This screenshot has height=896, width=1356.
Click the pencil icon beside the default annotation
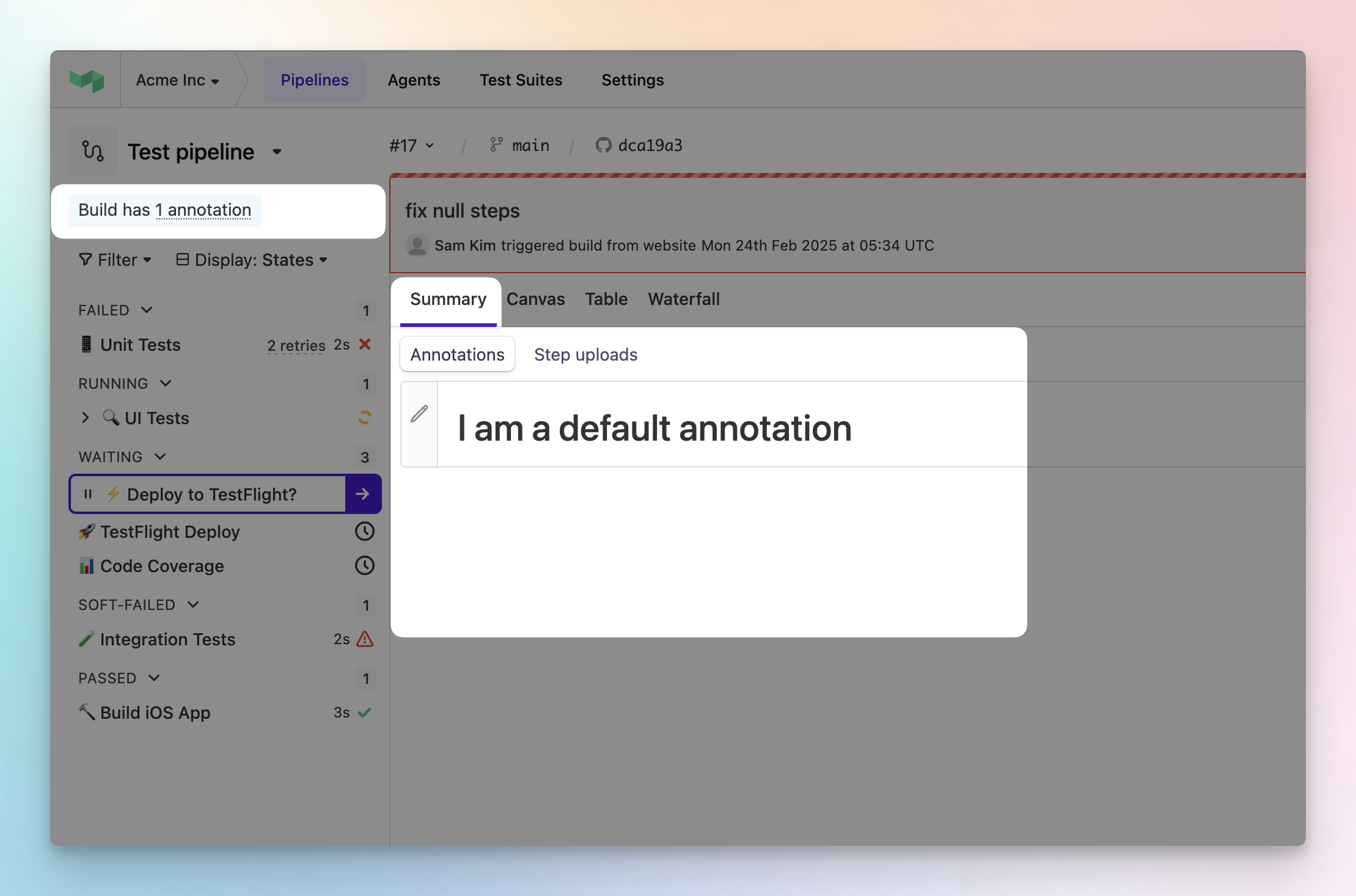point(419,414)
